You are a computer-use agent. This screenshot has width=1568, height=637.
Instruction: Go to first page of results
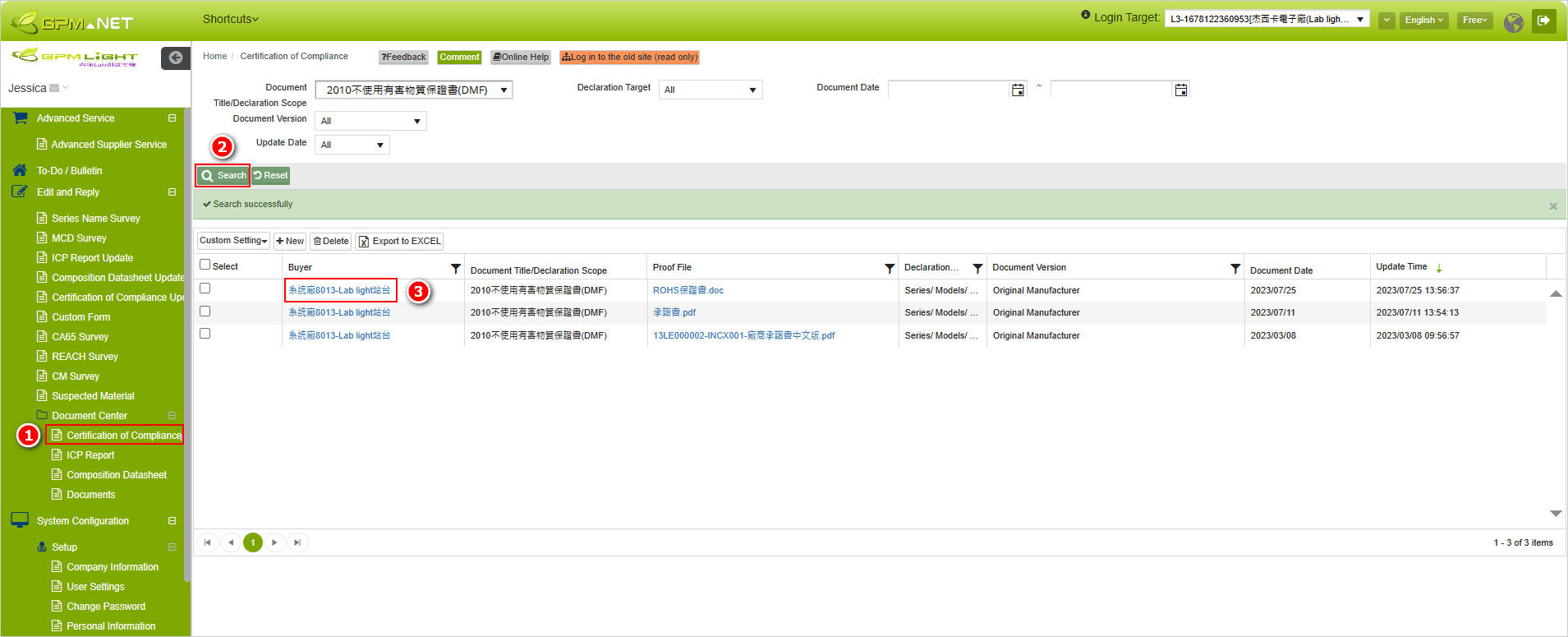tap(208, 542)
